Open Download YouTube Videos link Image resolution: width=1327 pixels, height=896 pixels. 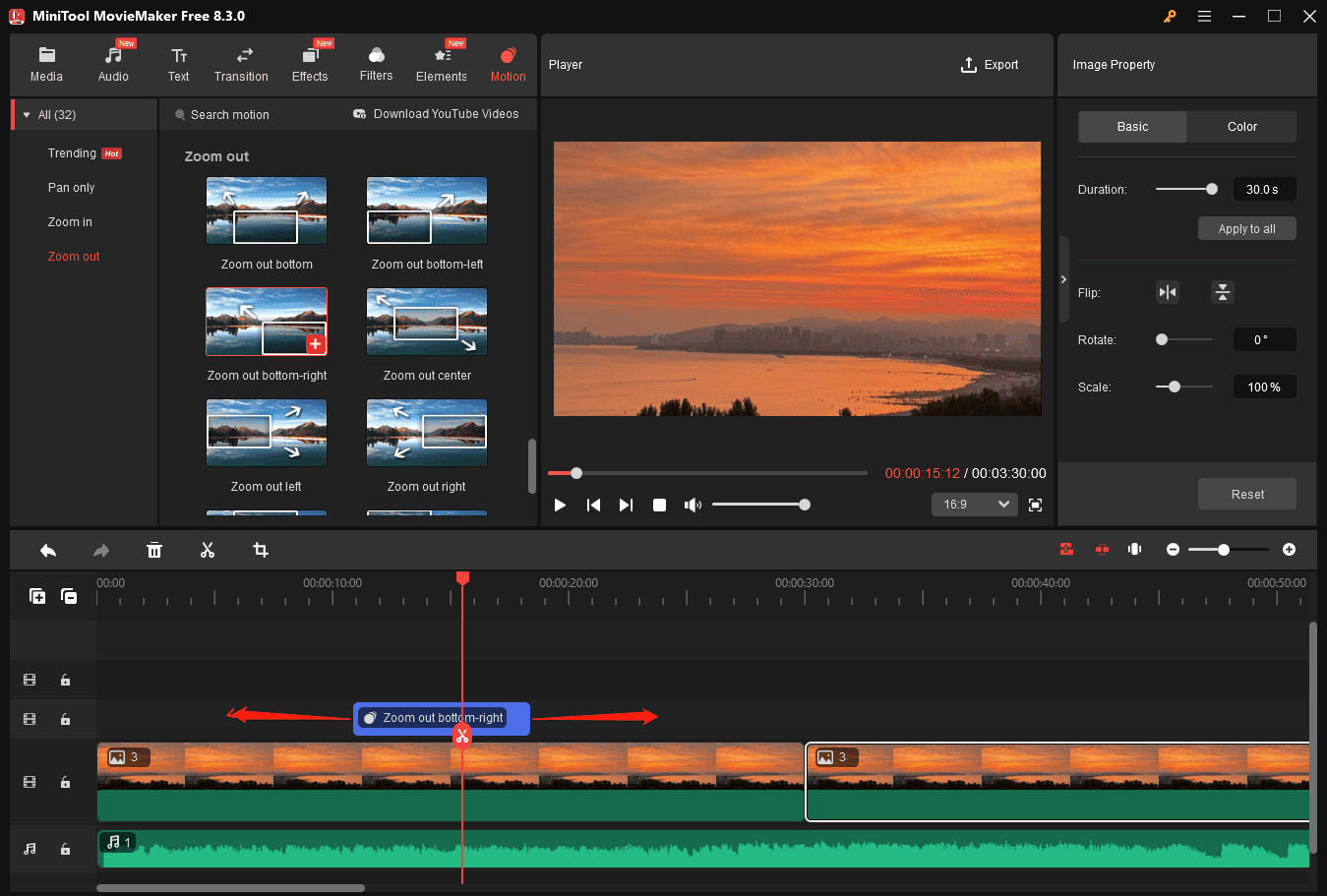coord(436,114)
